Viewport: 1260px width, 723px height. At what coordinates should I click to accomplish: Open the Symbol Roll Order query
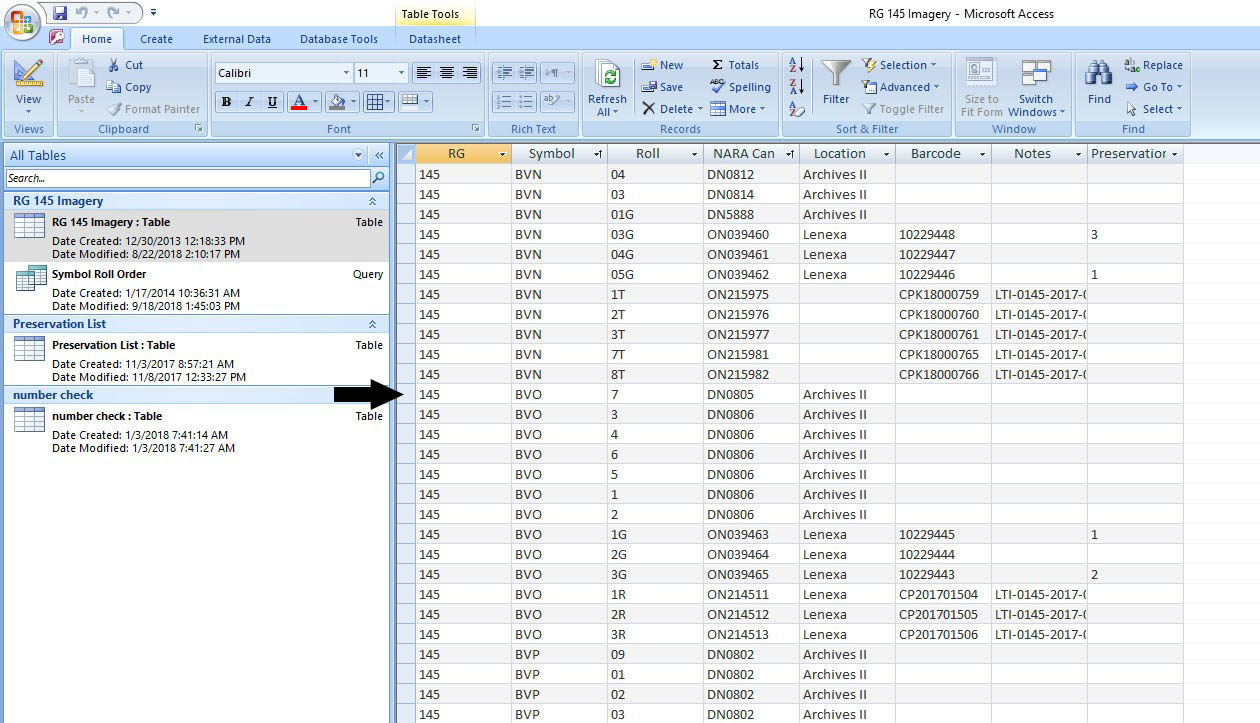[x=99, y=274]
